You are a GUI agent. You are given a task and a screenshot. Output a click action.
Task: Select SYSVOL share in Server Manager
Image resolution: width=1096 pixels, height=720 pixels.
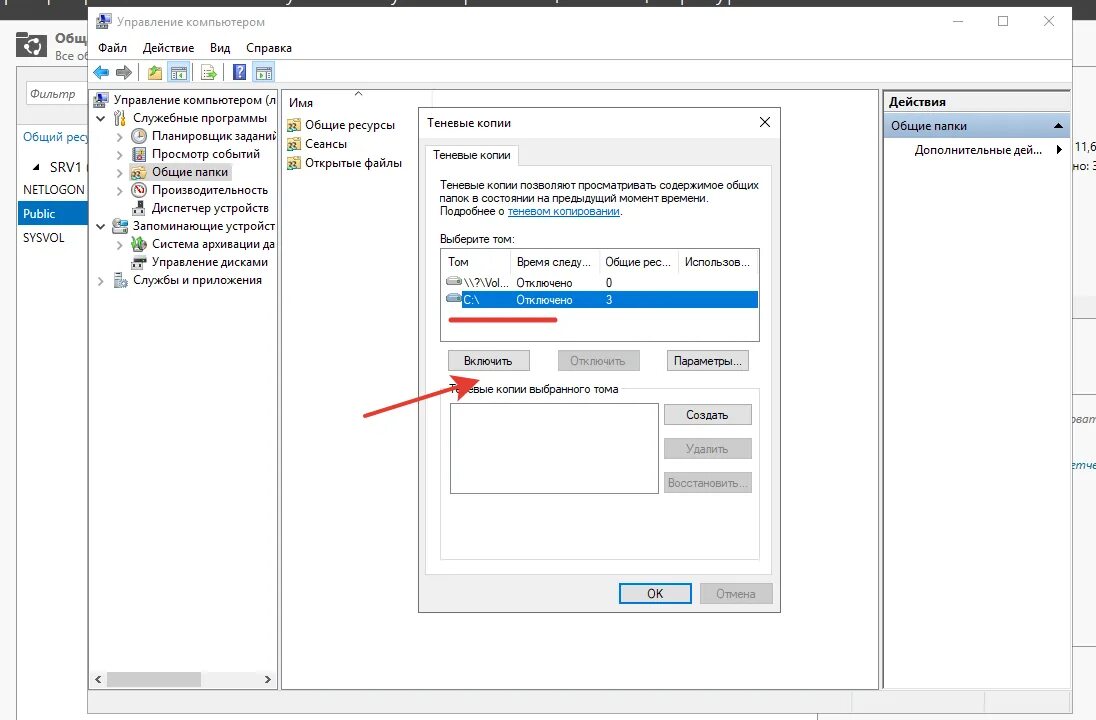(x=43, y=237)
